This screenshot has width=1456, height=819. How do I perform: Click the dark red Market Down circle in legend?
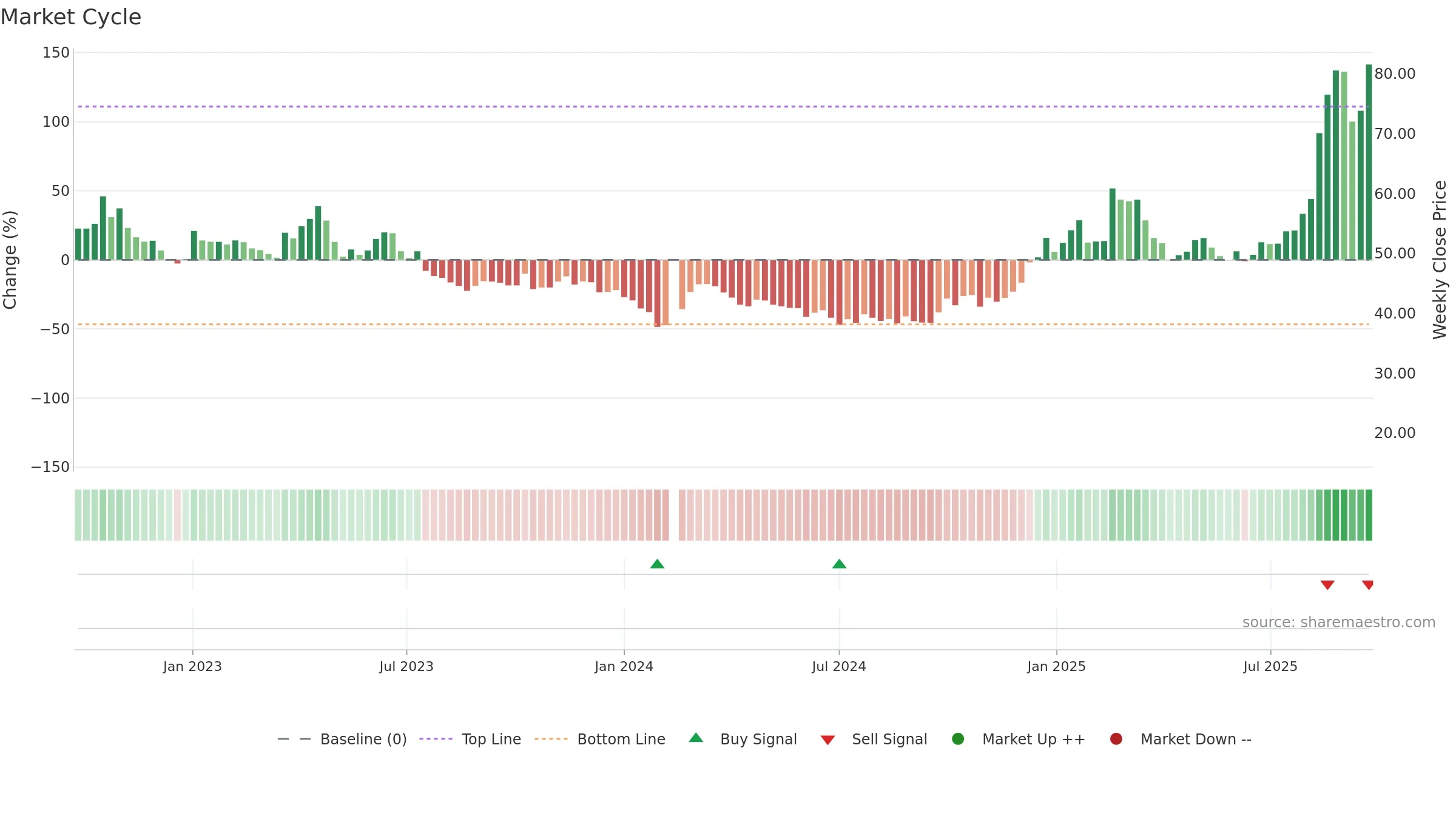pos(1116,738)
